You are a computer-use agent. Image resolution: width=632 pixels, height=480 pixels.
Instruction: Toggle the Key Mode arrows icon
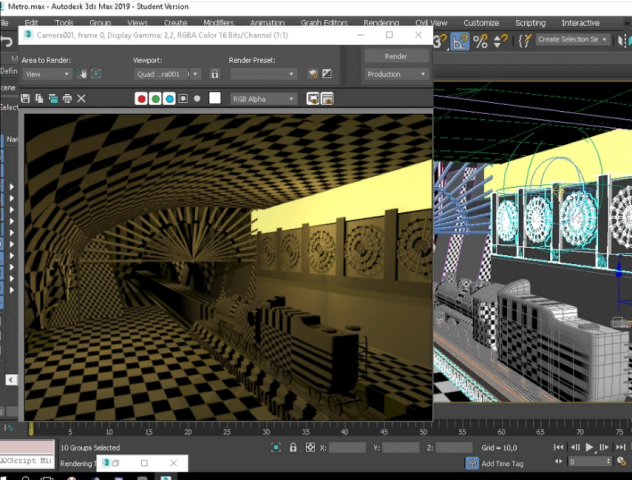tap(559, 461)
